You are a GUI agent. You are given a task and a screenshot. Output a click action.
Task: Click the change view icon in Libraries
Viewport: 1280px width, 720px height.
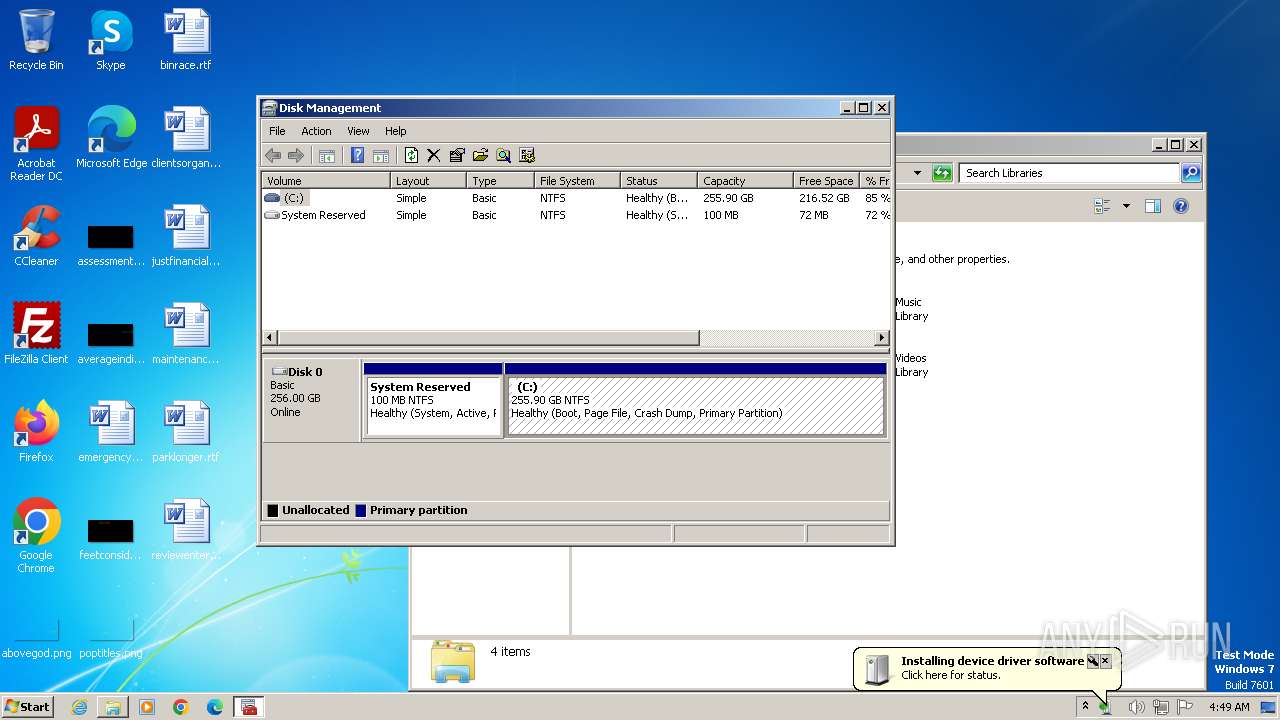coord(1103,206)
